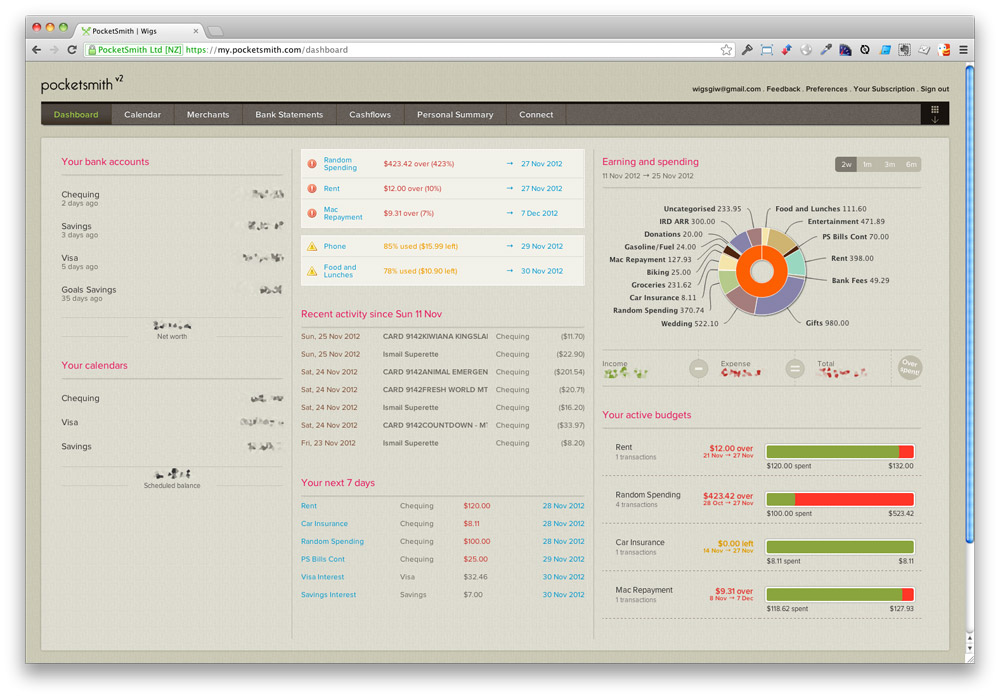The width and height of the screenshot is (1000, 698).
Task: Click the minus icon between Income and Expense
Action: (698, 368)
